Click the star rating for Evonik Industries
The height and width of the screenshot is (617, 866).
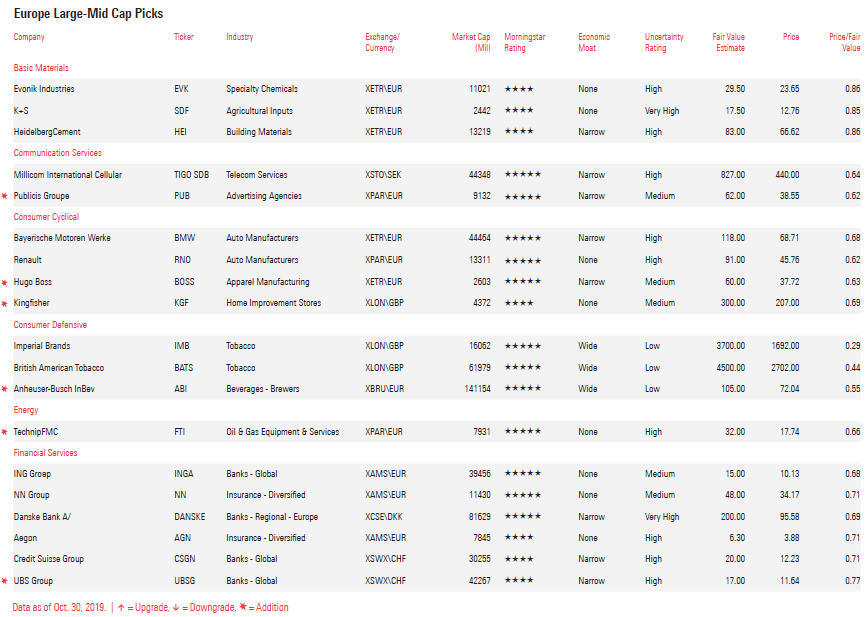pyautogui.click(x=518, y=89)
